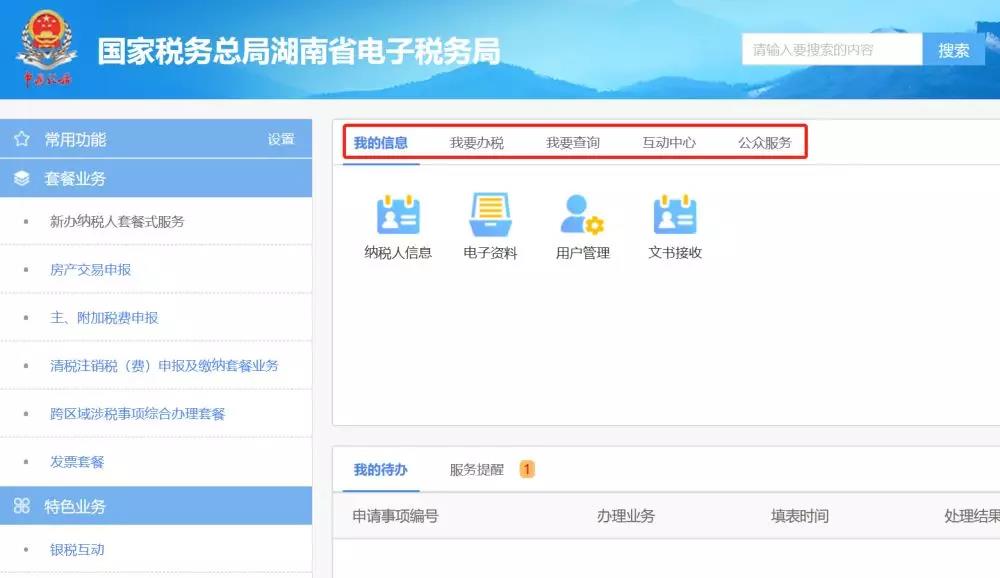
Task: Switch to the 我要查询 tab
Action: point(573,143)
